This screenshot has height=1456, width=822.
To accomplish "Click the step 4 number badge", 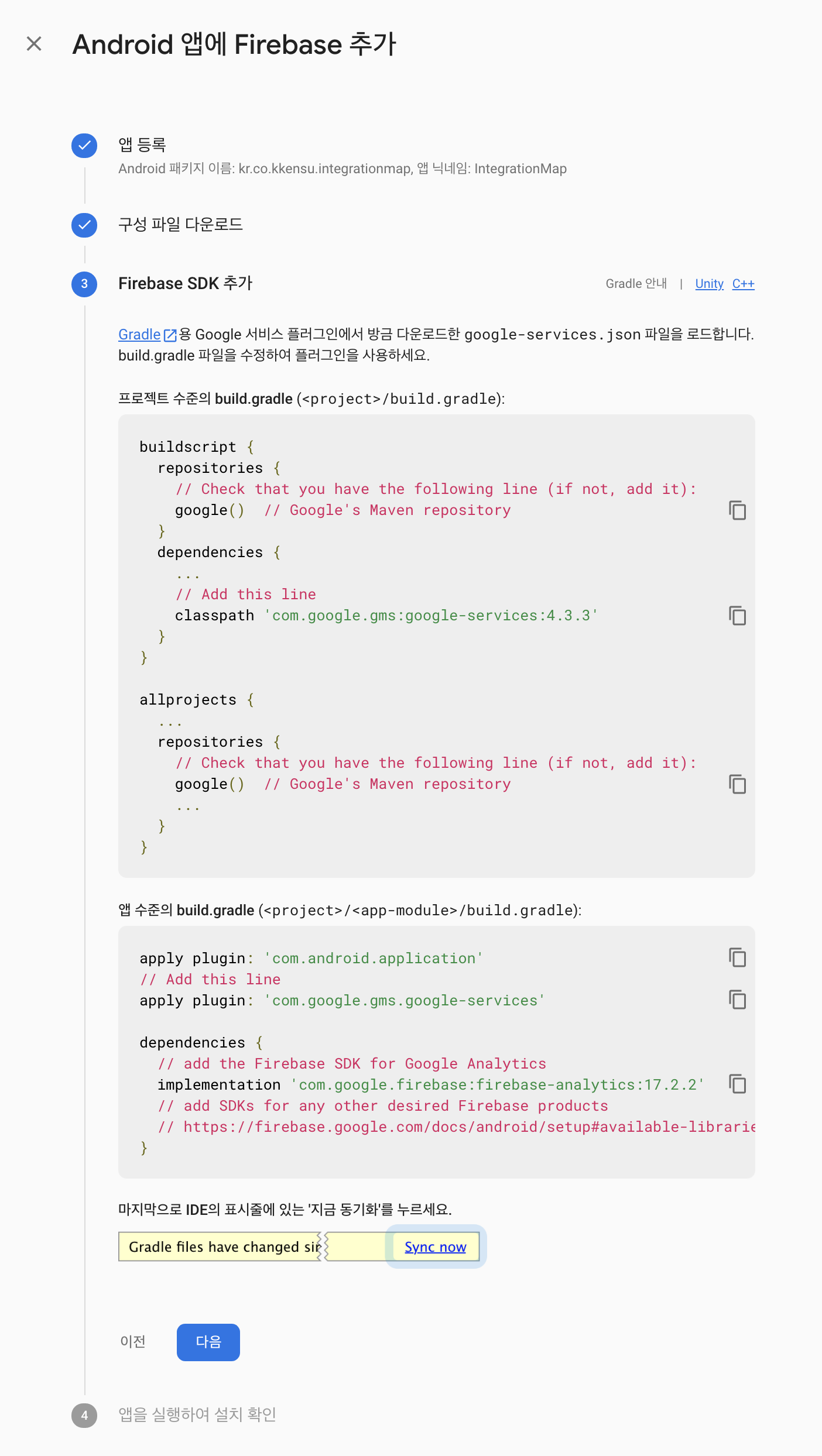I will point(84,1416).
